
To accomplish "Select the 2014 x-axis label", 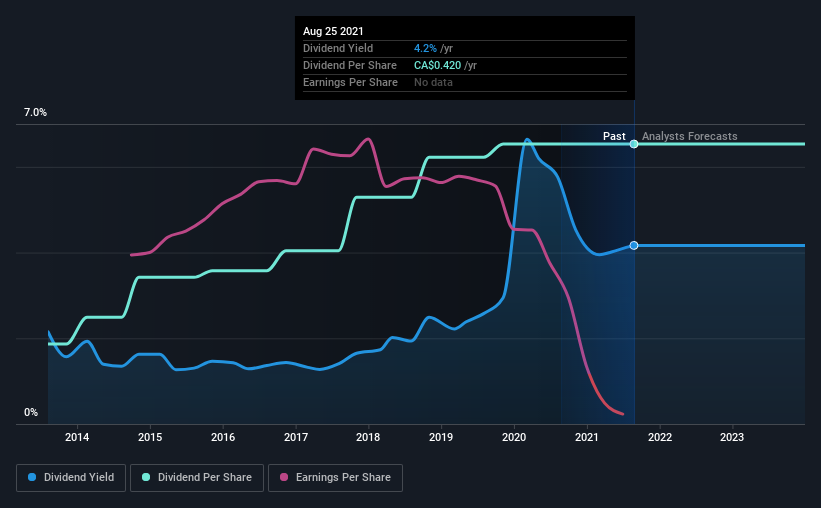I will coord(77,437).
